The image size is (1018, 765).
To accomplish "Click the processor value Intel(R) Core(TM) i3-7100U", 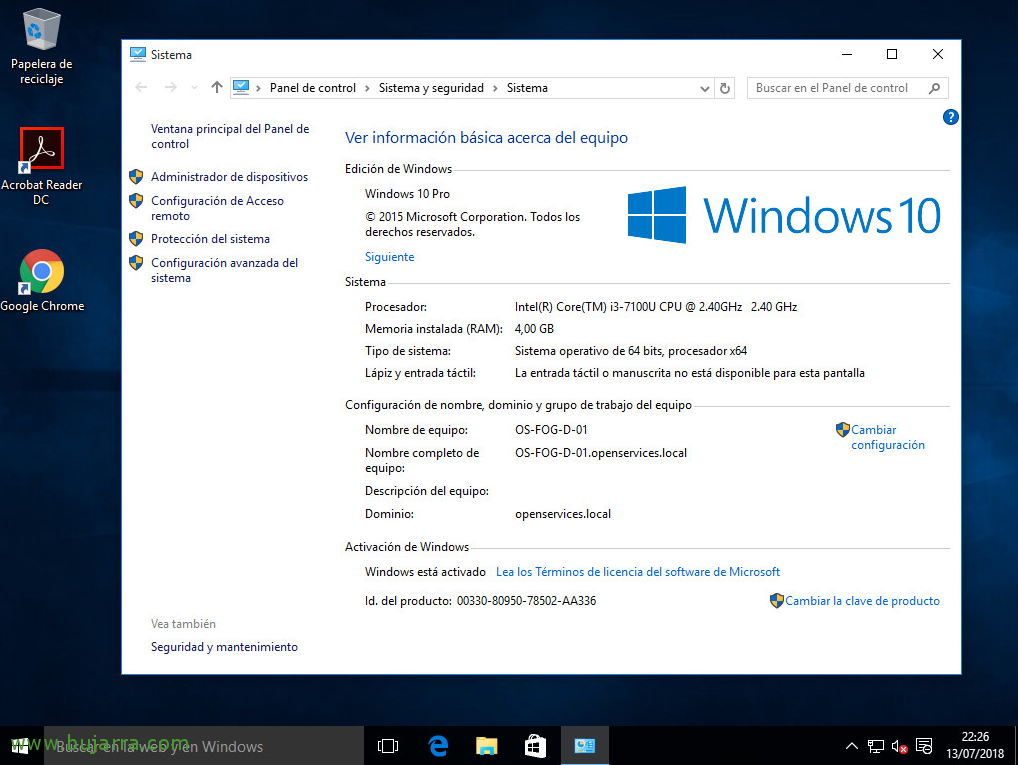I will coord(656,307).
